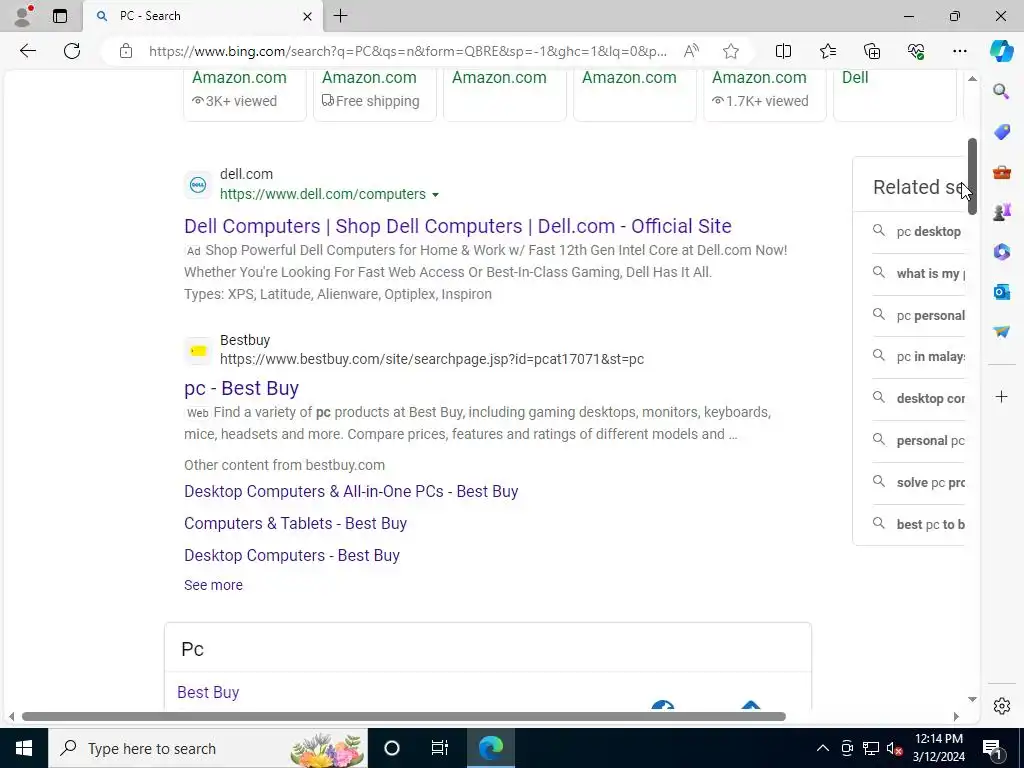Select related search pc in malaysia
Image resolution: width=1024 pixels, height=768 pixels.
click(919, 357)
